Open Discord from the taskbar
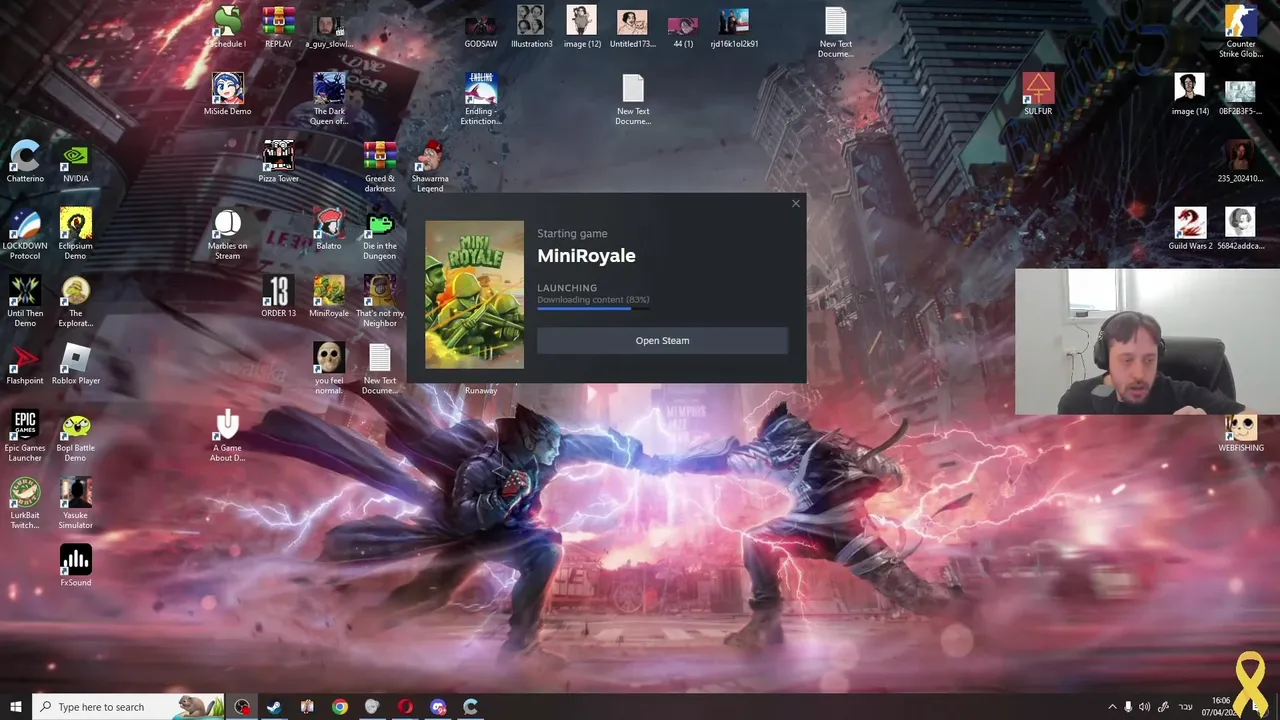Screen dimensions: 1280x720 438,707
